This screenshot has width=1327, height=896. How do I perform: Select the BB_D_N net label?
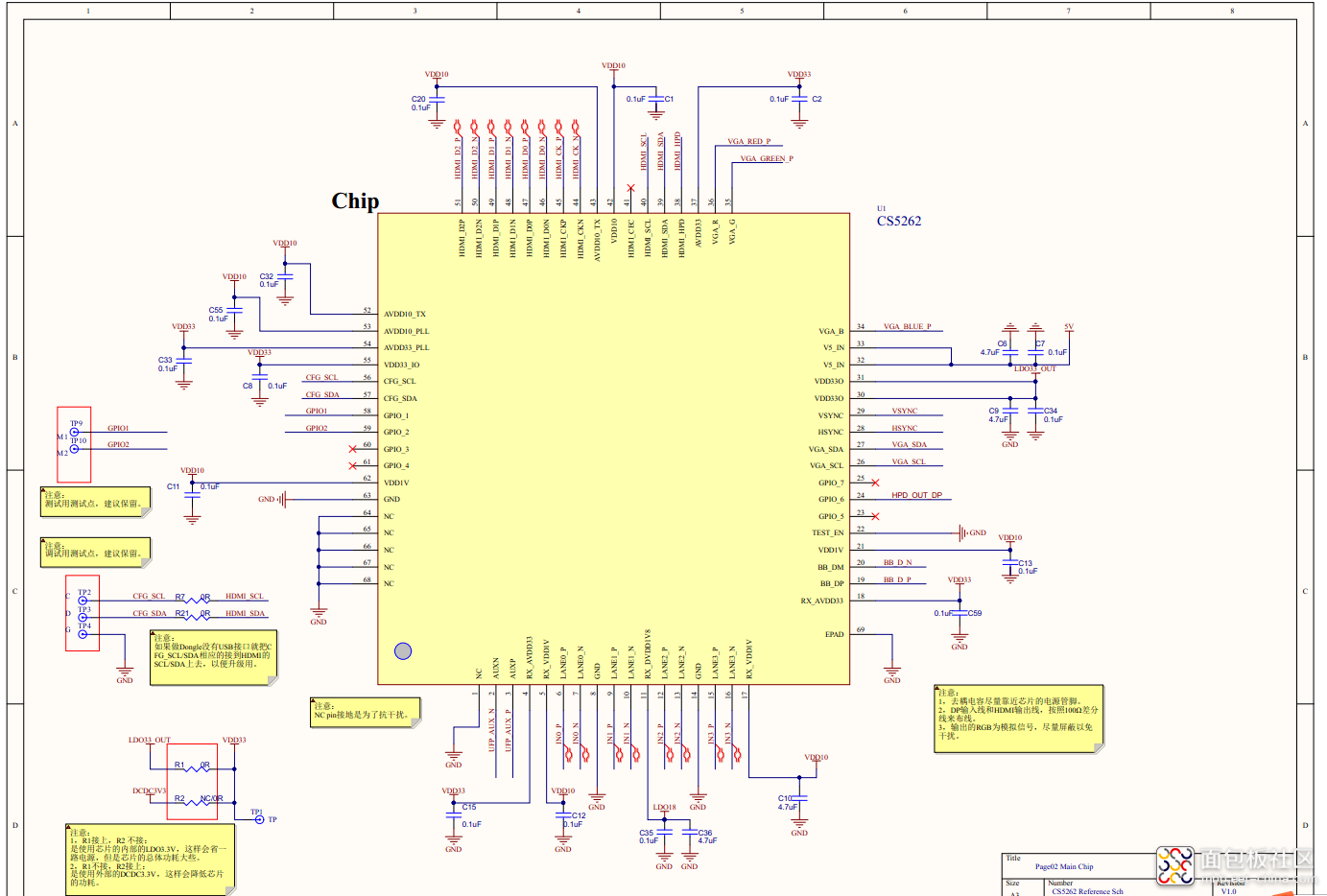898,562
